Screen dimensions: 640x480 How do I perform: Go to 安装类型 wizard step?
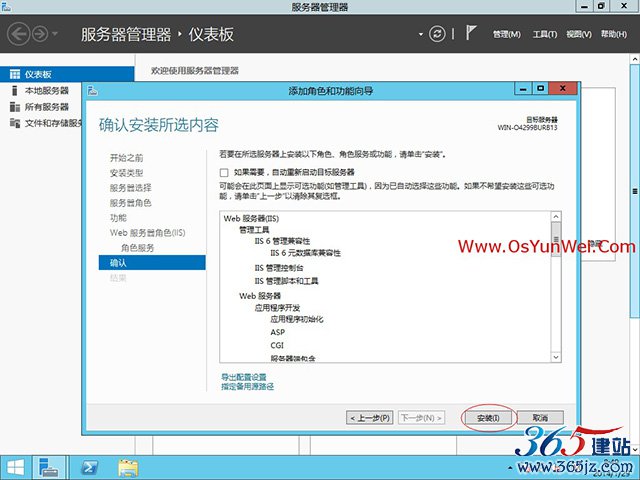click(x=127, y=173)
